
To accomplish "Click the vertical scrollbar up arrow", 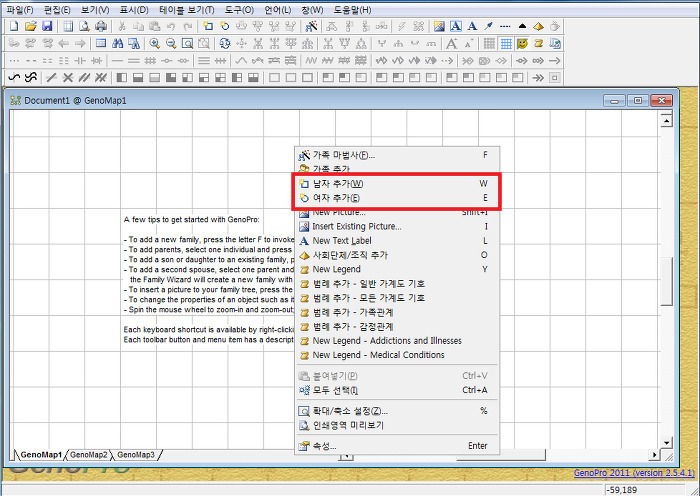I will pyautogui.click(x=667, y=120).
